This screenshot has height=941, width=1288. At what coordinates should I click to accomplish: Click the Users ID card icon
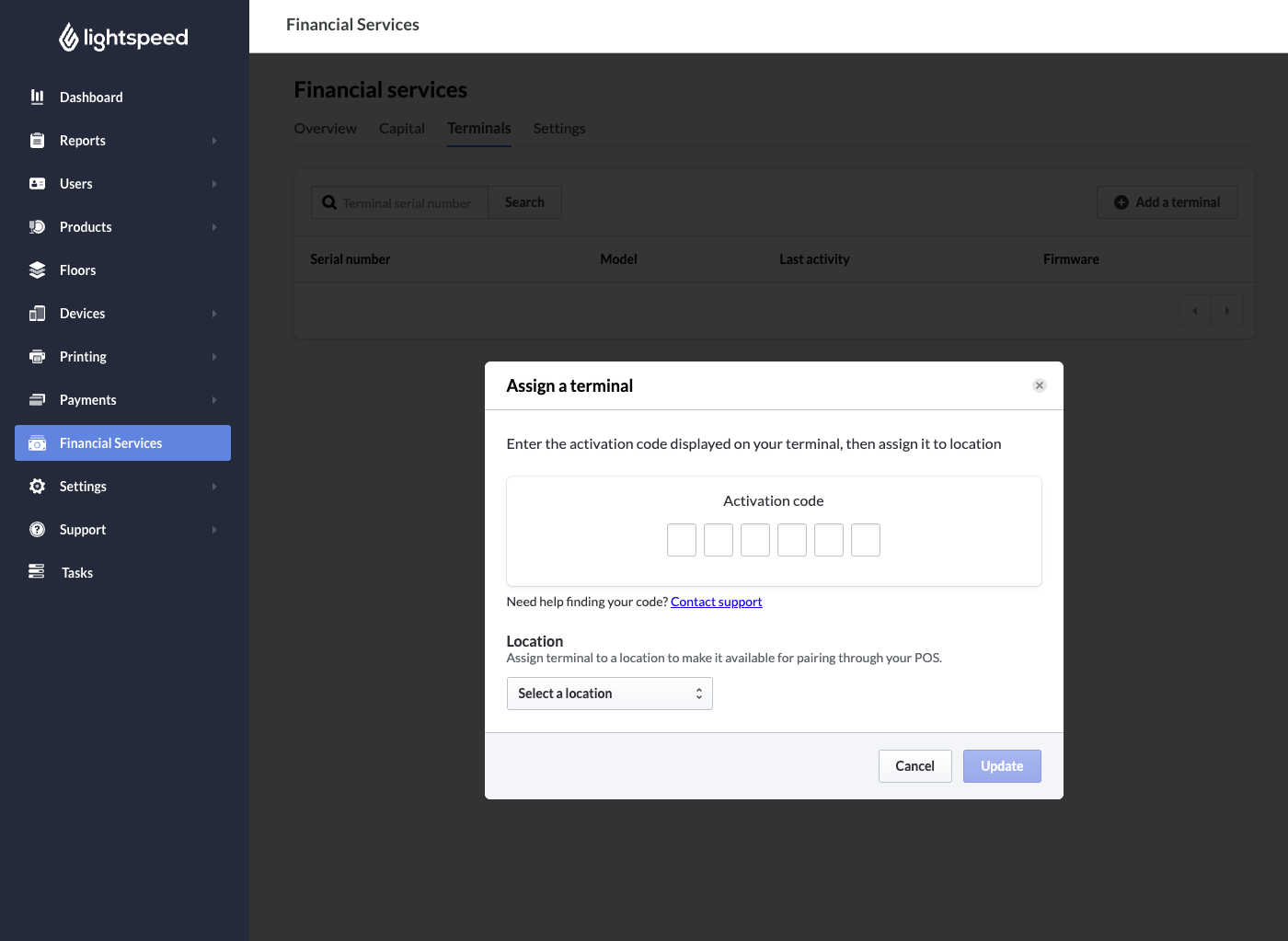(37, 184)
